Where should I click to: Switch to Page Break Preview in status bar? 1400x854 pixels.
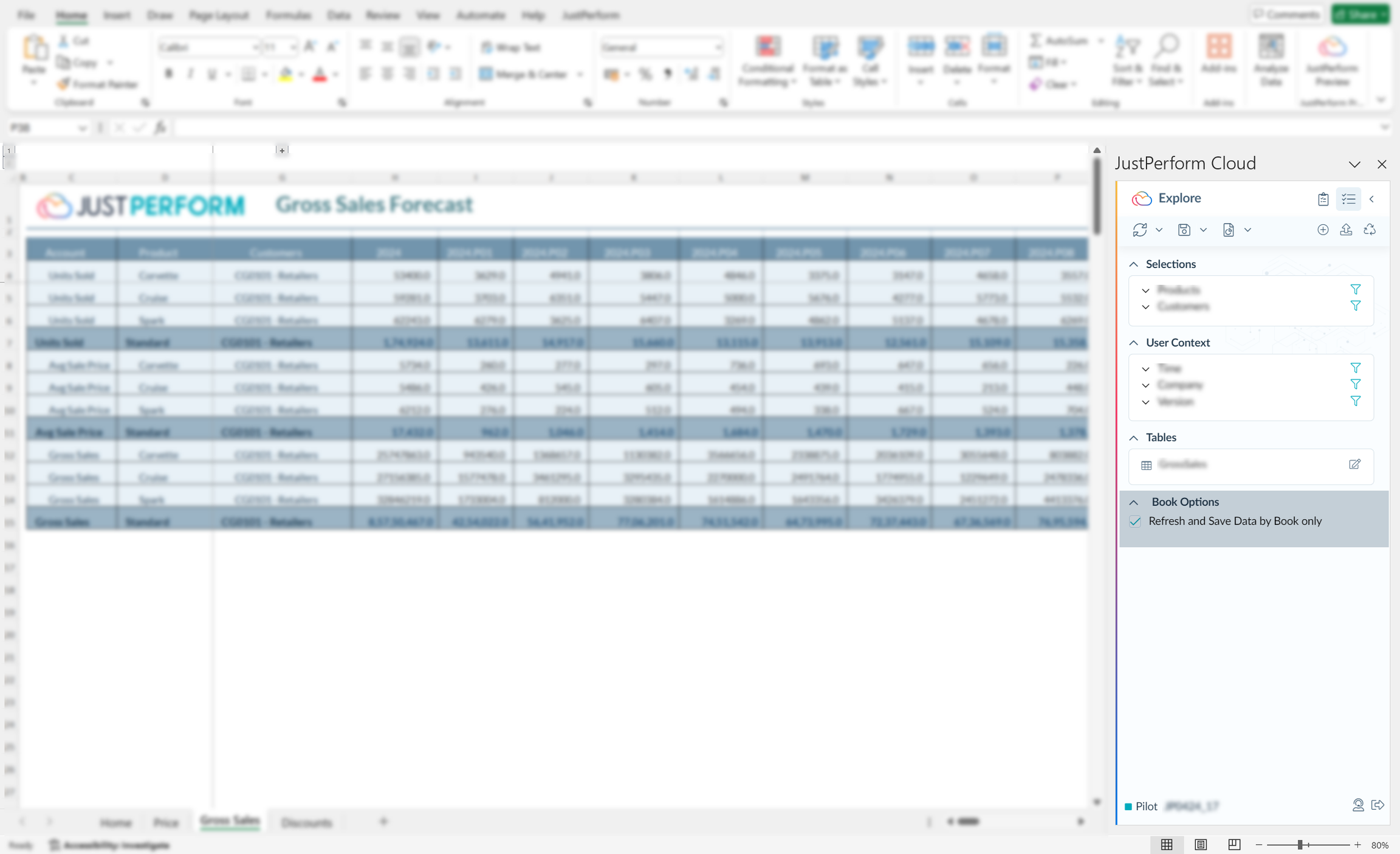coord(1234,844)
